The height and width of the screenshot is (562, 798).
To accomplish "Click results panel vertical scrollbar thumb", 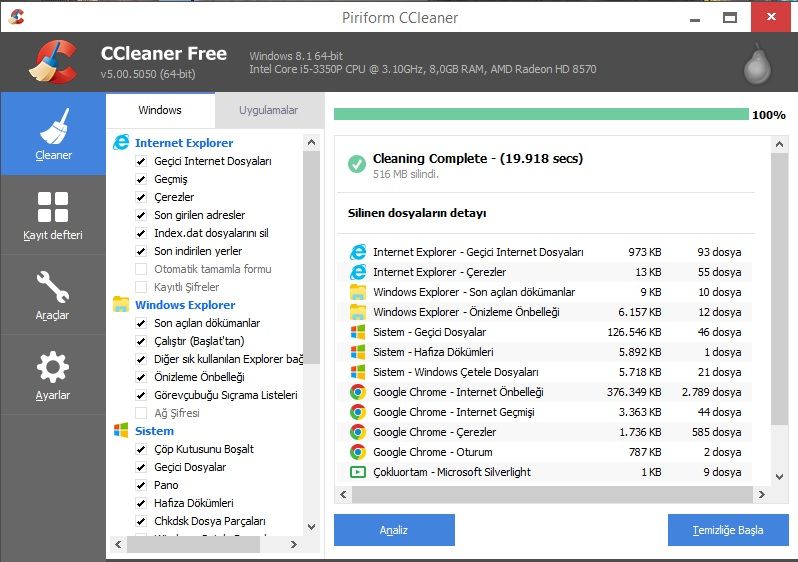I will pyautogui.click(x=779, y=289).
